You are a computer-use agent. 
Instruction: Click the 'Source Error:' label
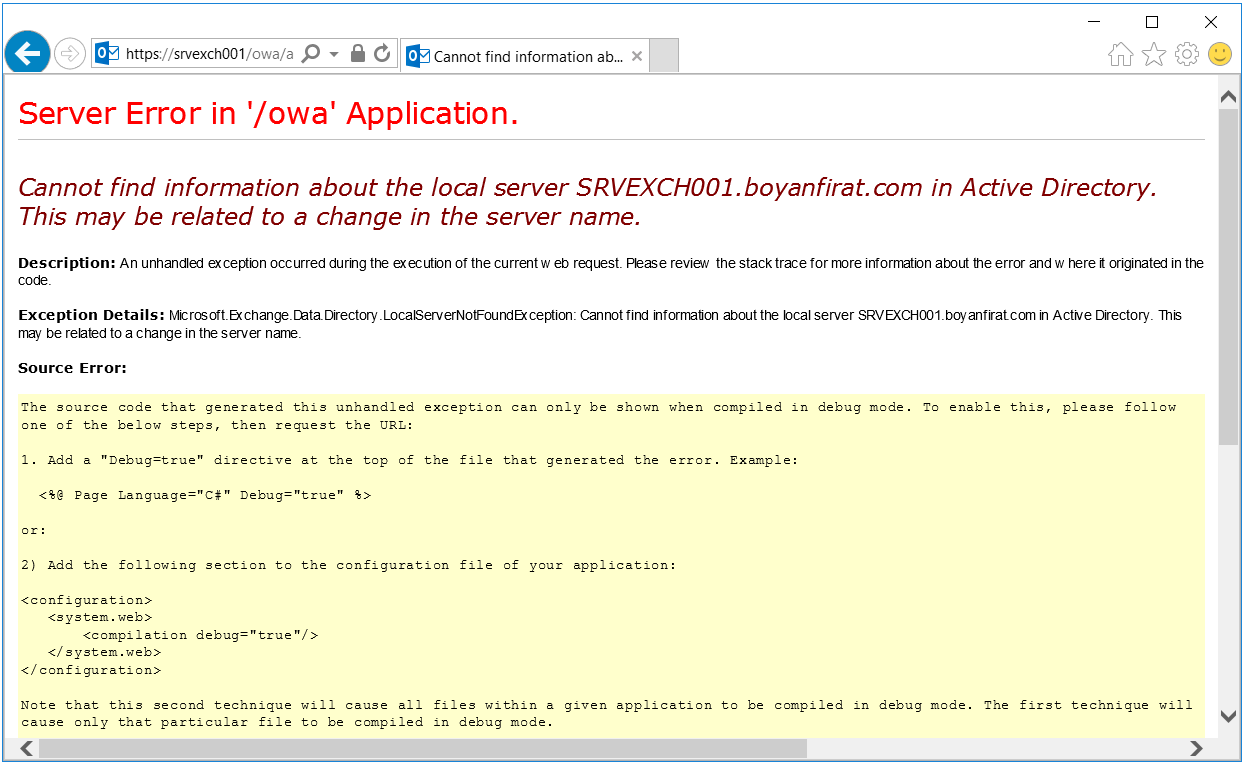point(72,368)
